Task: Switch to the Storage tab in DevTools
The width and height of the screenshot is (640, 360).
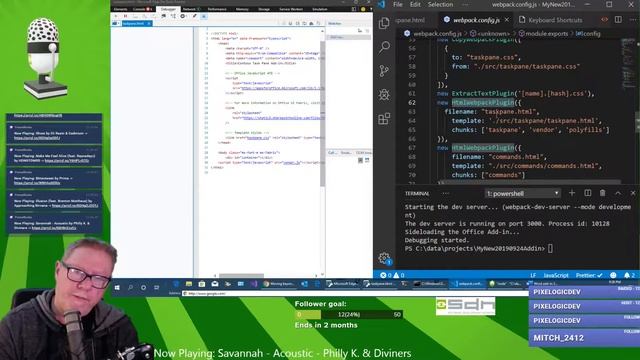Action: point(264,9)
